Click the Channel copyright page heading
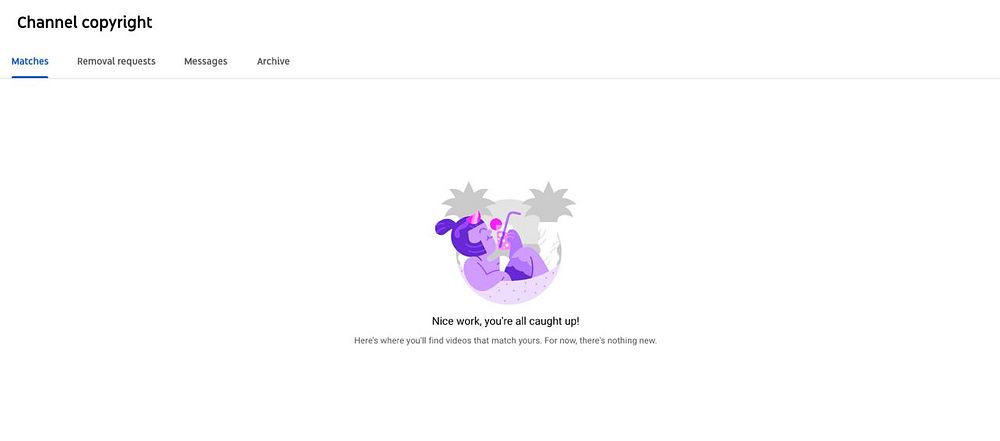 point(85,23)
